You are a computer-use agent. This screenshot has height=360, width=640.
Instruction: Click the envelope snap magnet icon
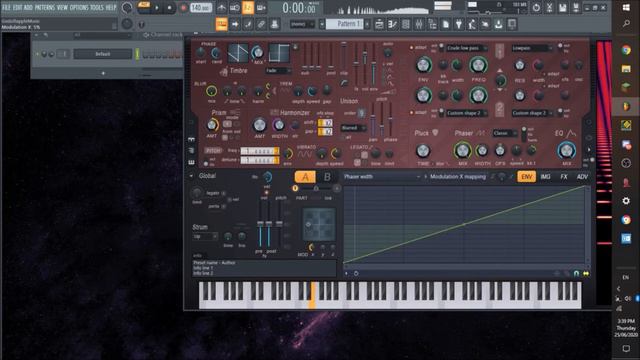(x=576, y=273)
